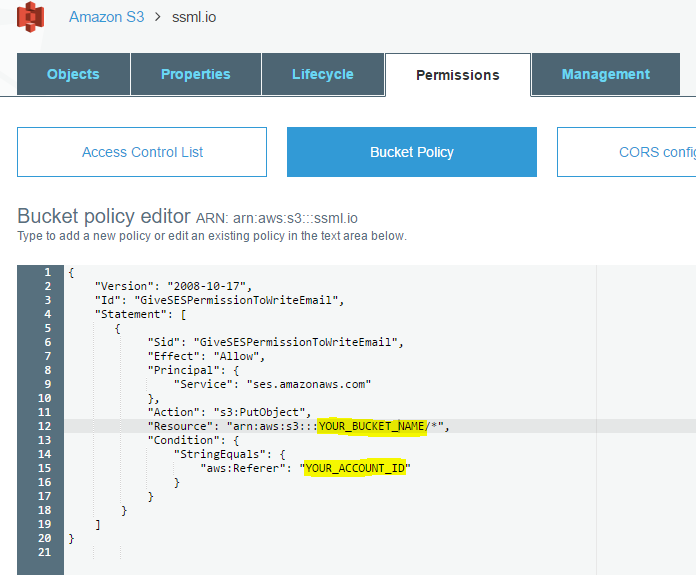Click the ssml.io bucket name in breadcrumb
Viewport: 696px width, 575px height.
click(194, 17)
